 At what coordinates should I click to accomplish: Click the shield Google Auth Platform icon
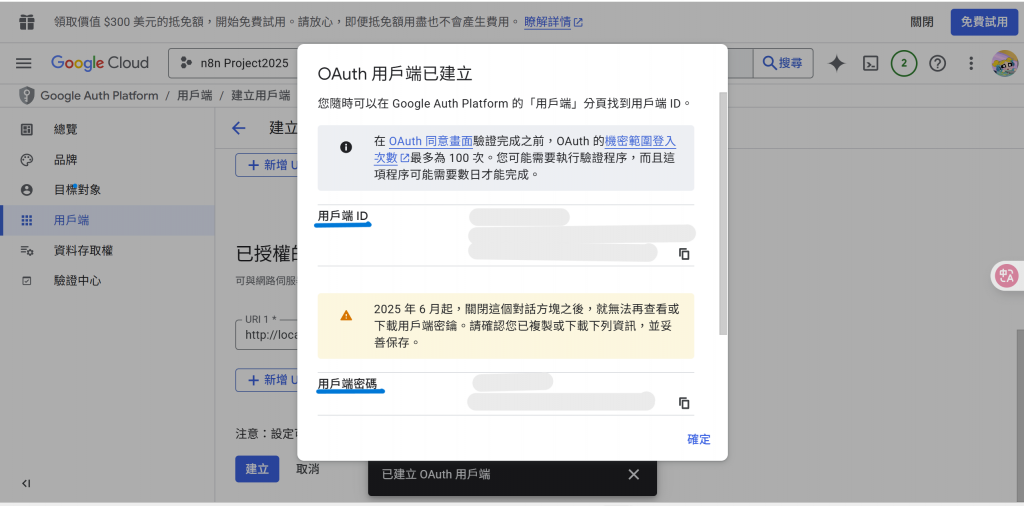tap(26, 95)
